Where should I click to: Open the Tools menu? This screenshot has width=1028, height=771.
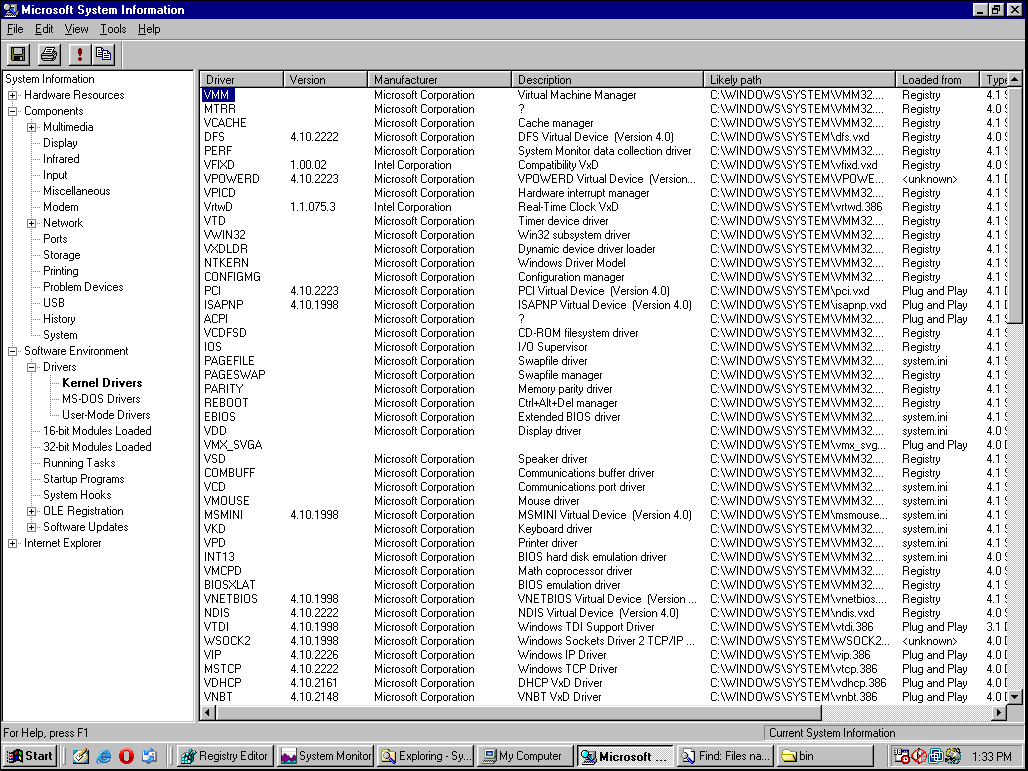(113, 29)
